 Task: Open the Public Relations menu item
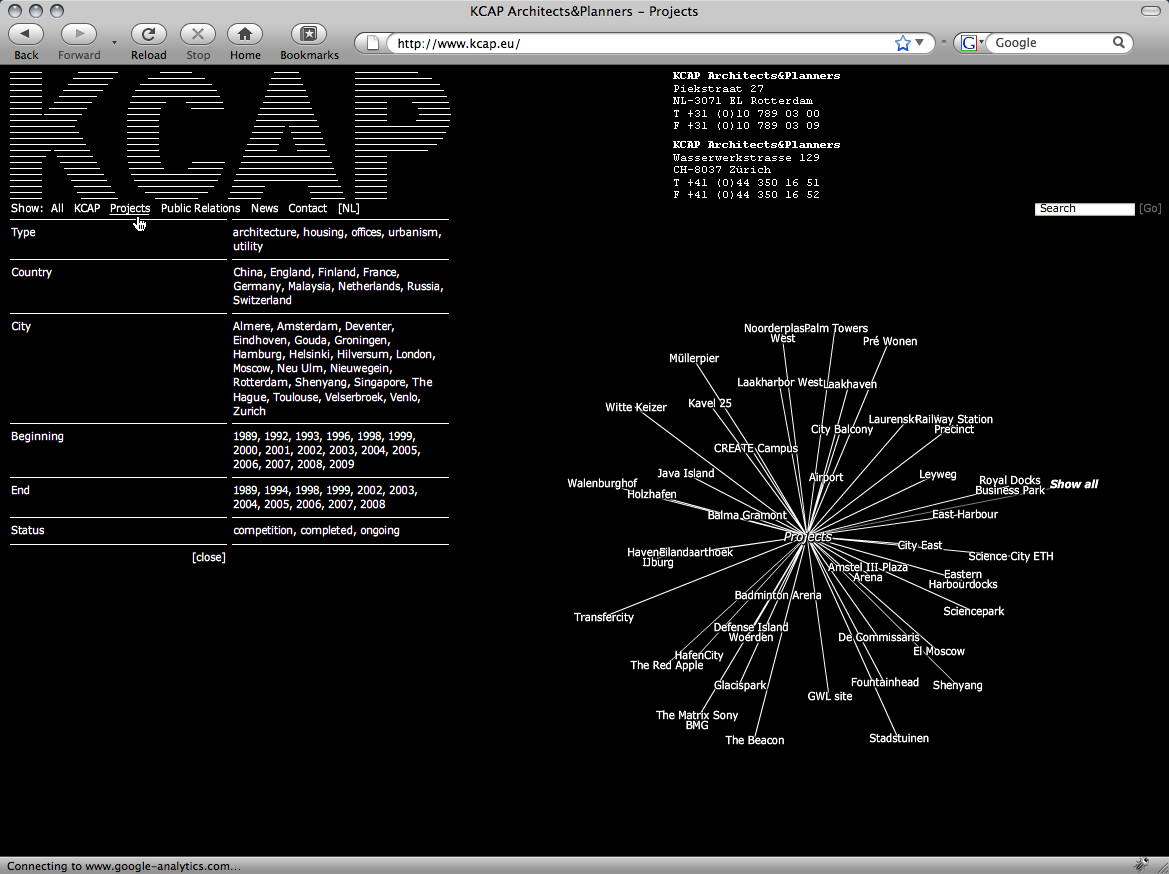pos(200,208)
